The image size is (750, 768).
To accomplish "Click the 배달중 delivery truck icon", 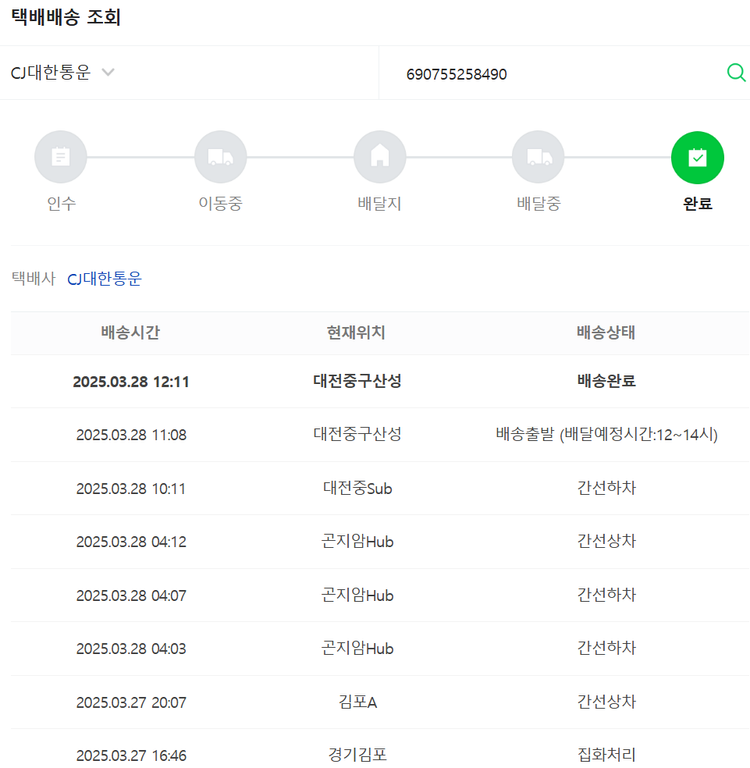I will 538,157.
